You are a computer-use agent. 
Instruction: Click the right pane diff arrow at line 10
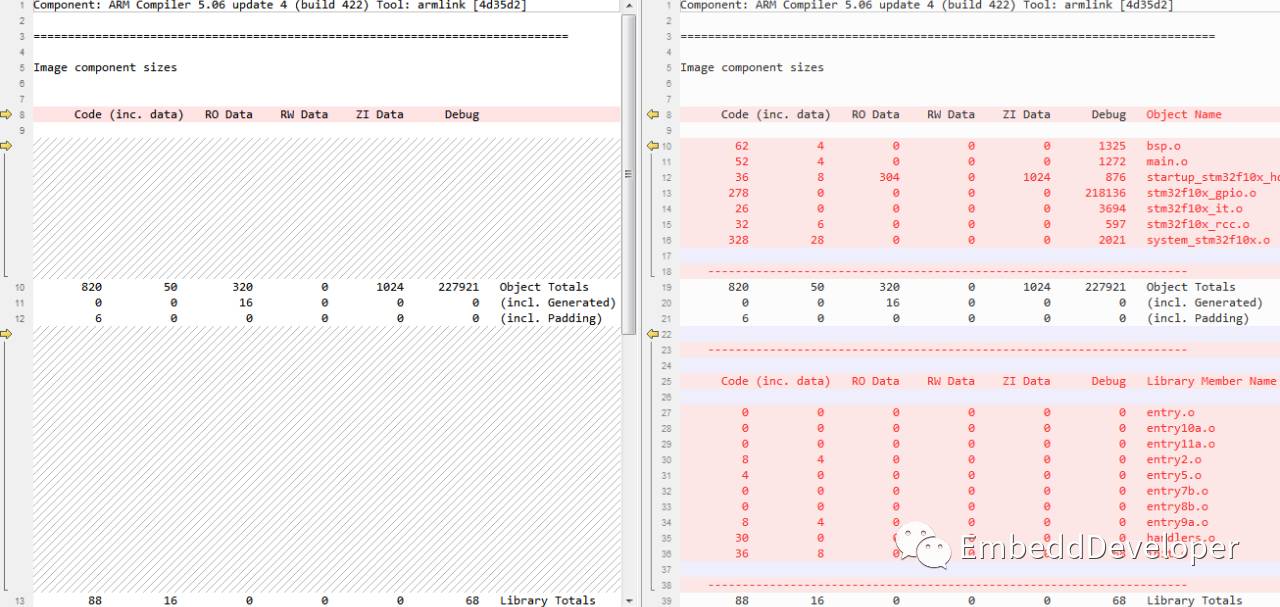tap(653, 146)
